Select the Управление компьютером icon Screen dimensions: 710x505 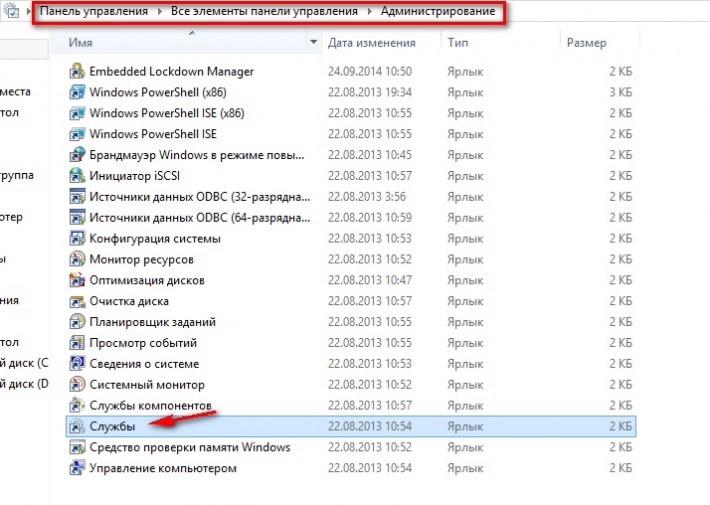[77, 468]
